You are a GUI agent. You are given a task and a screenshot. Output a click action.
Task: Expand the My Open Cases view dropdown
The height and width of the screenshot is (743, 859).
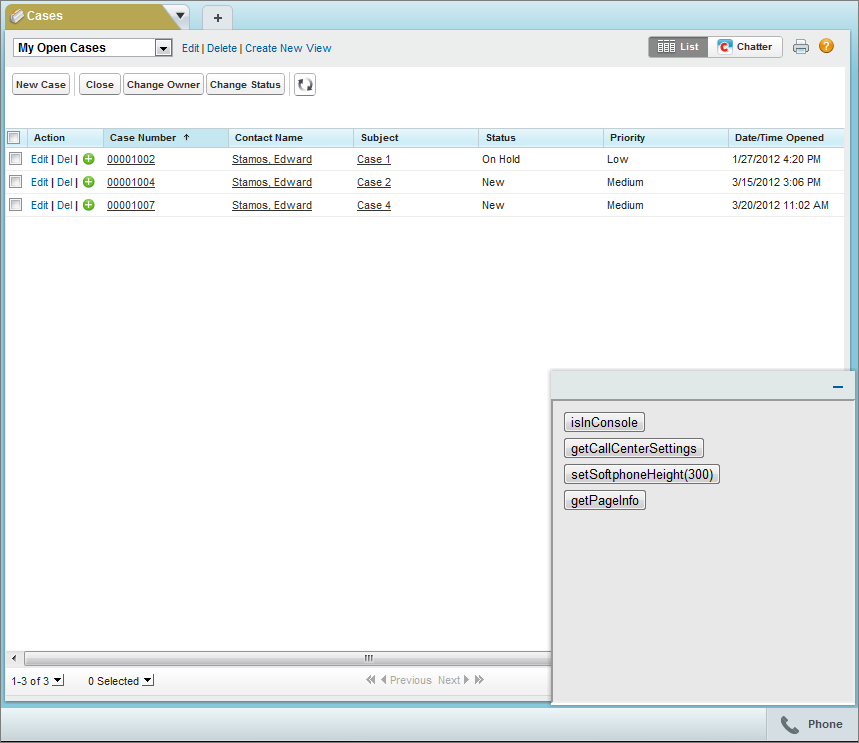tap(163, 48)
